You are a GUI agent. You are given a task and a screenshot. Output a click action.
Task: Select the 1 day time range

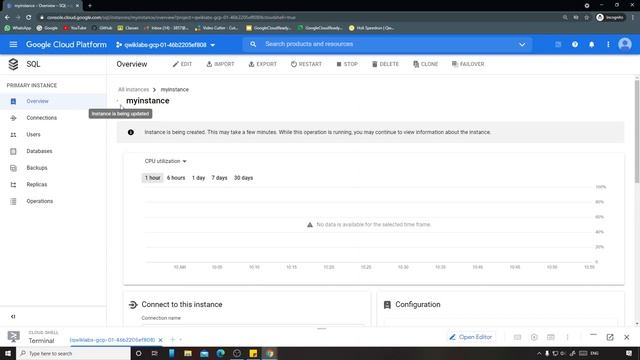point(198,178)
